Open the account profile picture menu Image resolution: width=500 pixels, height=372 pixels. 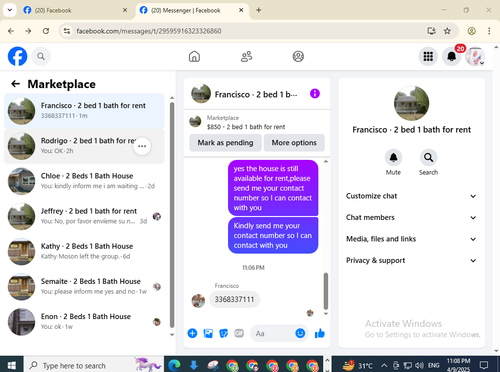point(475,56)
